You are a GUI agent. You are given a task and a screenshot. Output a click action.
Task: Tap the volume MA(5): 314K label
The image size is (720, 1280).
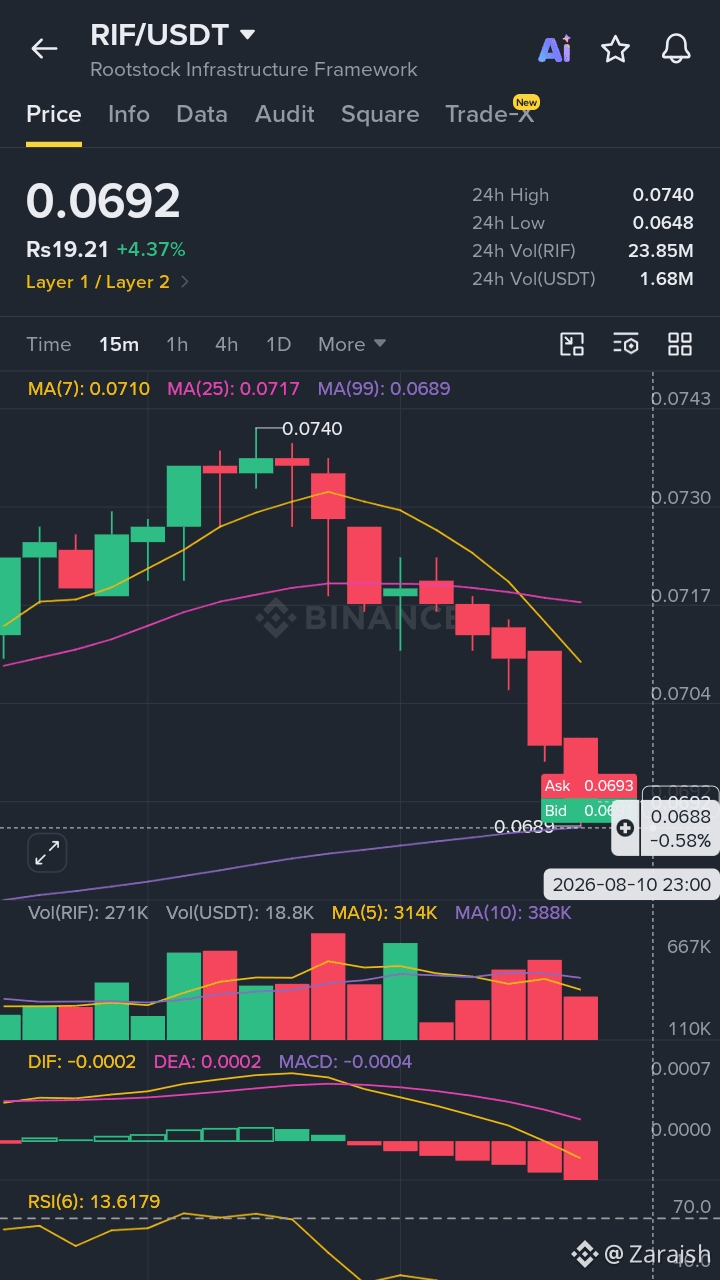[385, 913]
